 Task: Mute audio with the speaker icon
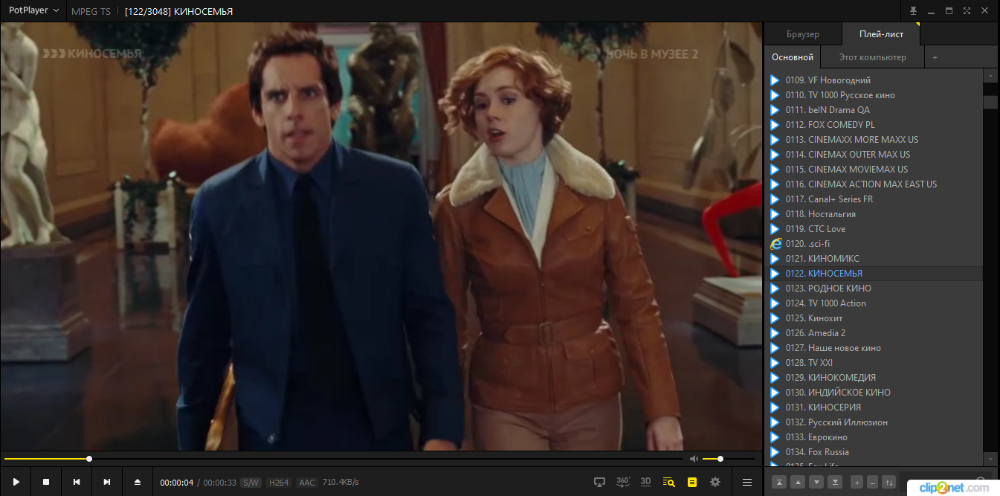click(694, 459)
